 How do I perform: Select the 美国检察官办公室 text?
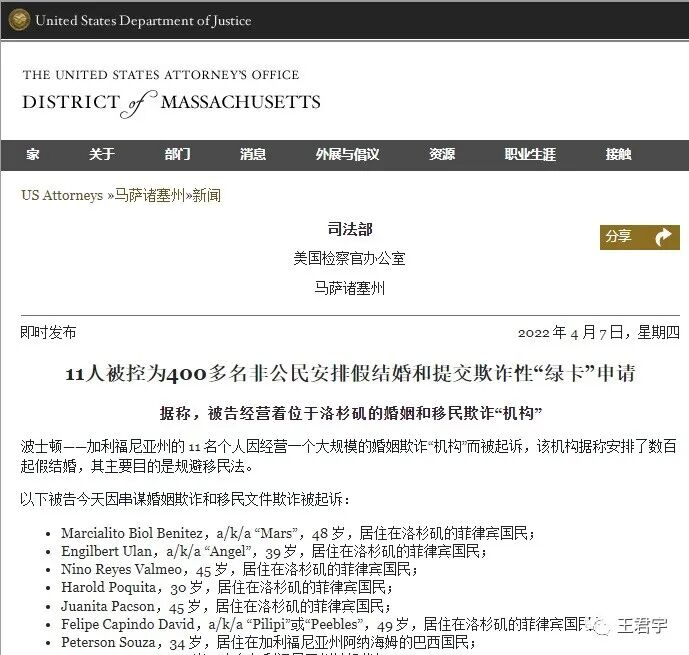[349, 258]
